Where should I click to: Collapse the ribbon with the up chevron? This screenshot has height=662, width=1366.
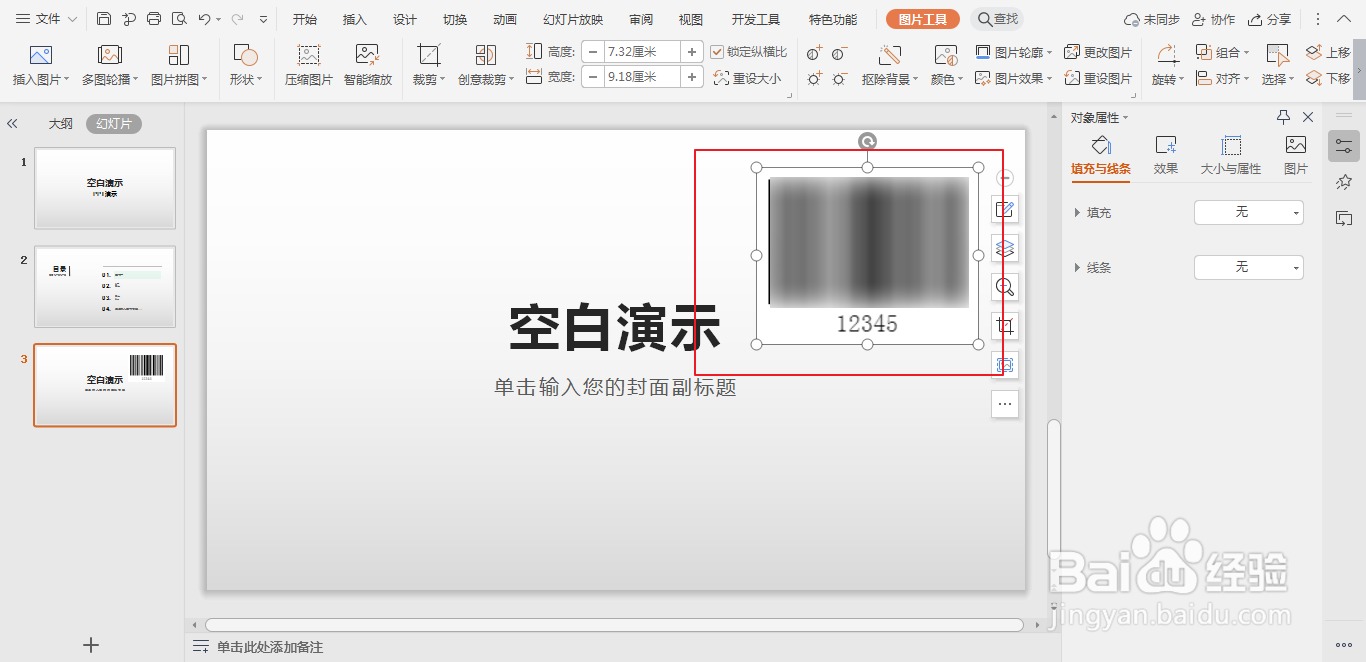point(1346,19)
